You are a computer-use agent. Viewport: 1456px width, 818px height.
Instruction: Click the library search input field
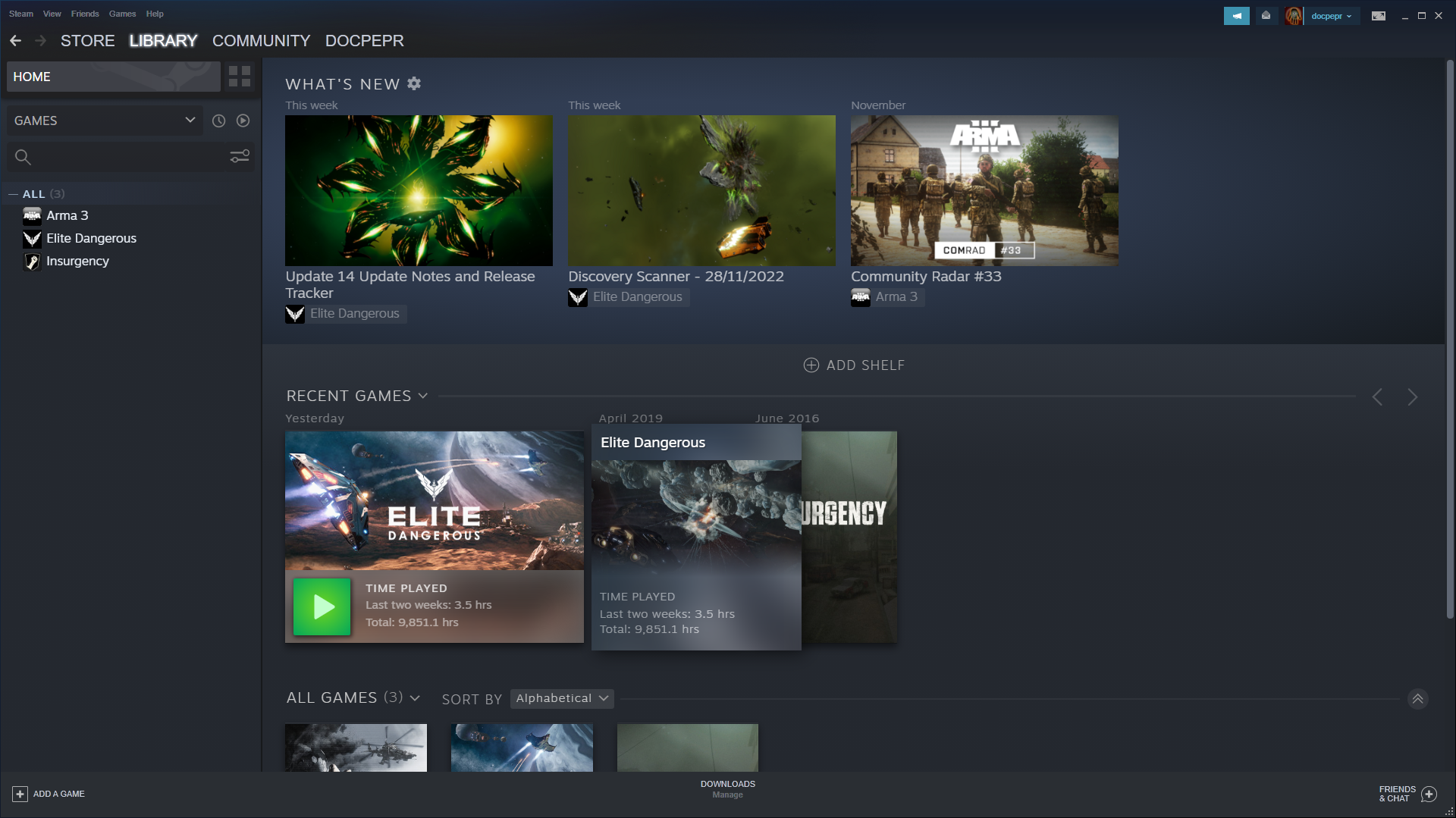[129, 157]
